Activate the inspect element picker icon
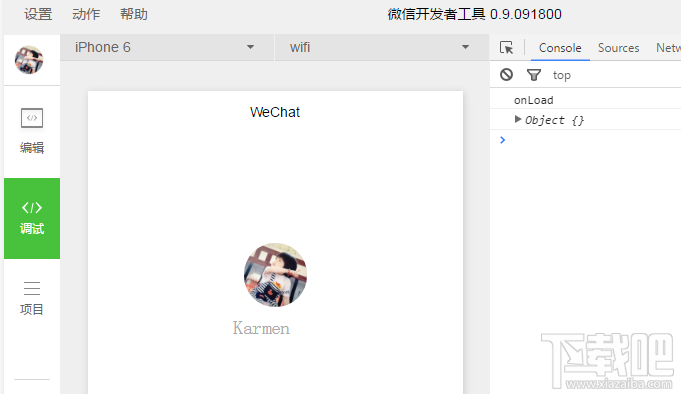The height and width of the screenshot is (394, 681). click(506, 47)
